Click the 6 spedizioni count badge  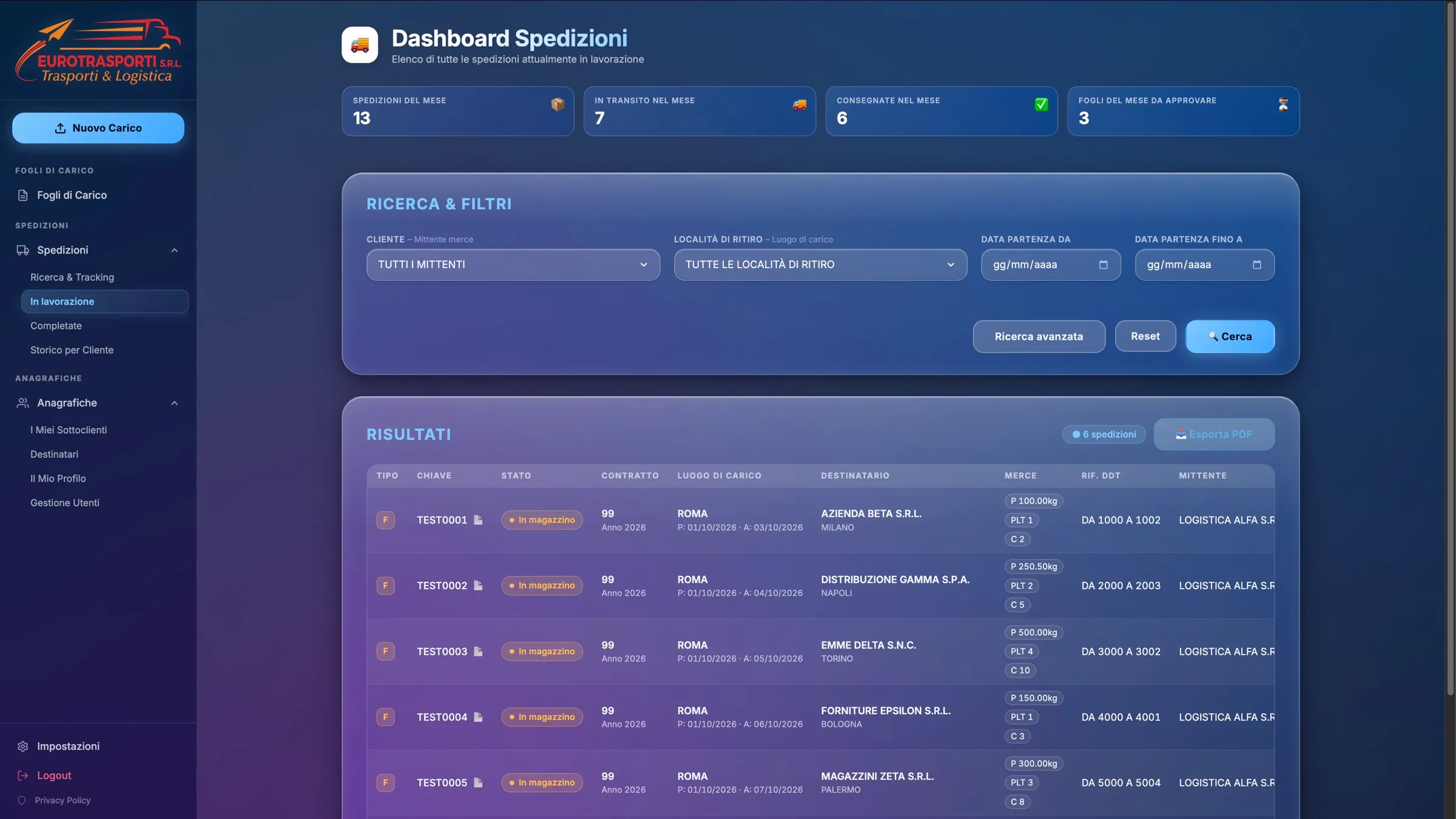pos(1104,434)
